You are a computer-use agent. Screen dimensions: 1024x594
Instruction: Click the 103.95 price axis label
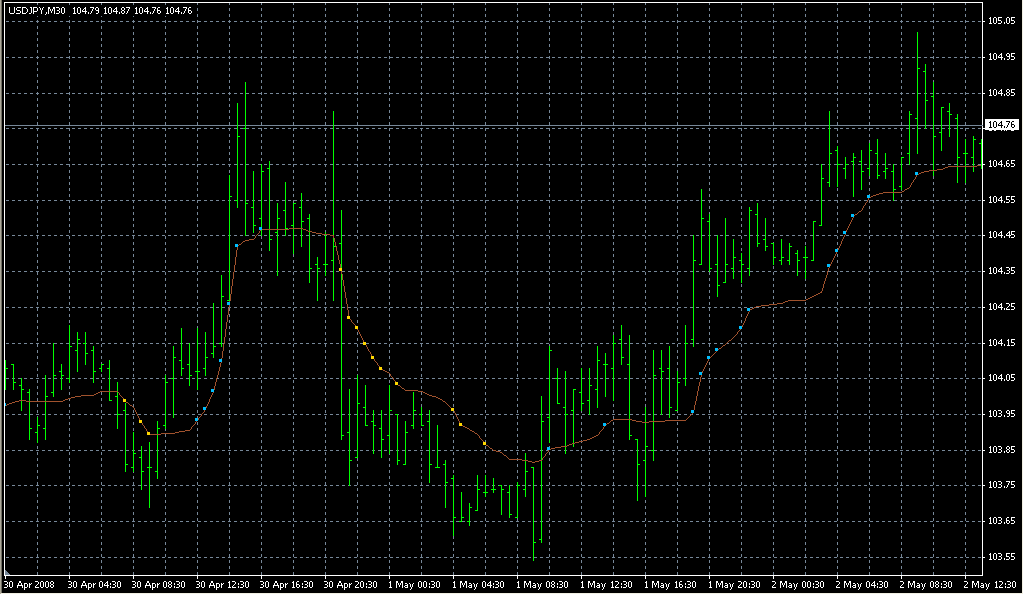(x=1001, y=414)
